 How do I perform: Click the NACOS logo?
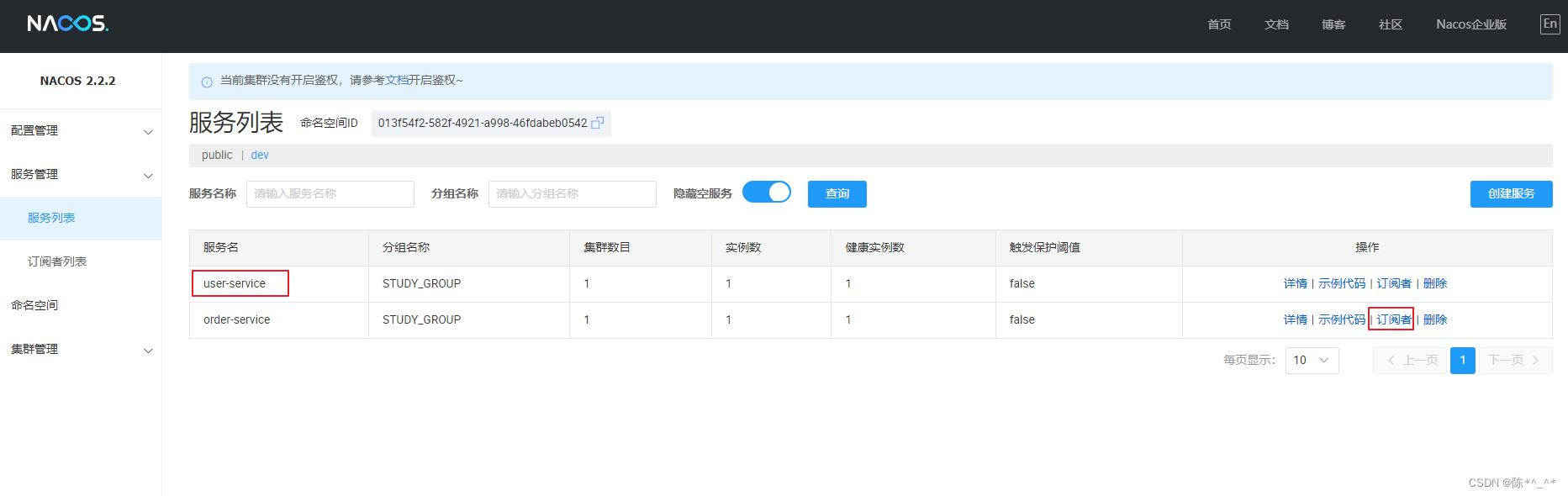pos(67,24)
